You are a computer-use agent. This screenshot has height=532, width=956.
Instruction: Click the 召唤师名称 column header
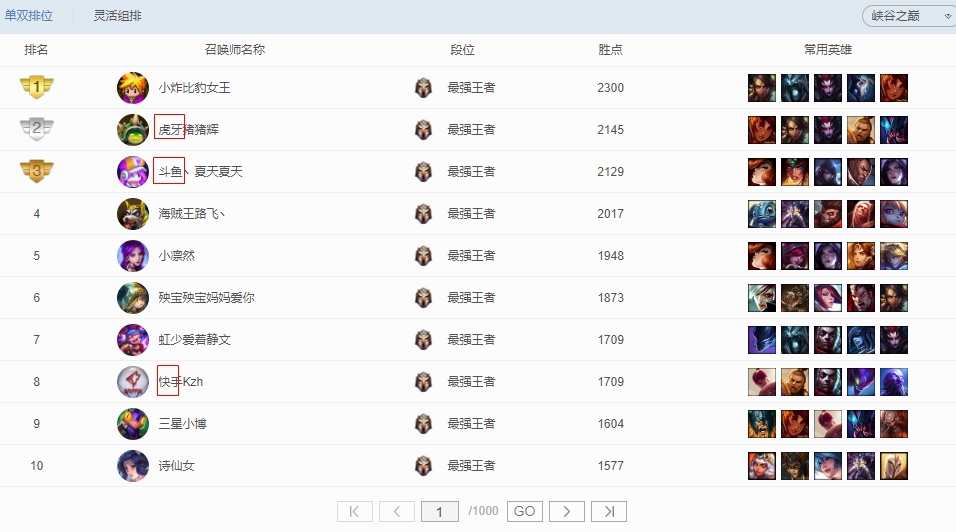click(235, 50)
